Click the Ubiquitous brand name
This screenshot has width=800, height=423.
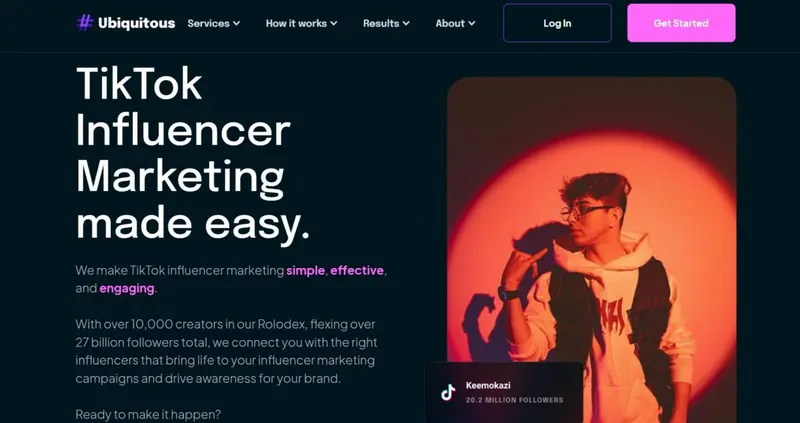click(x=136, y=23)
